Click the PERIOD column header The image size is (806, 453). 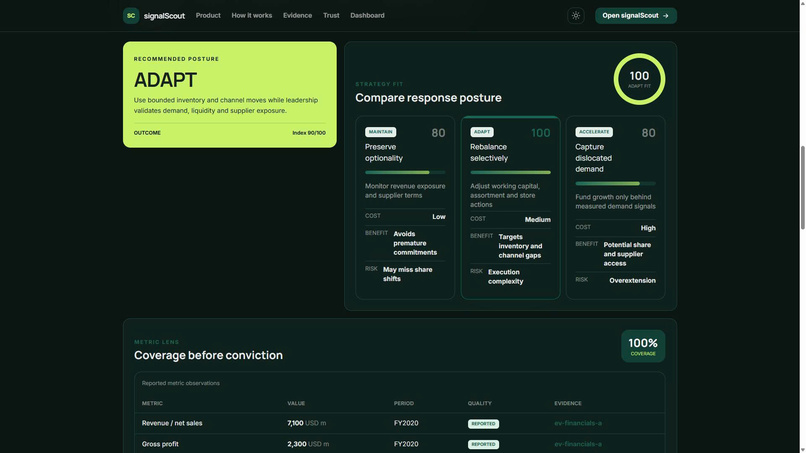[x=404, y=404]
